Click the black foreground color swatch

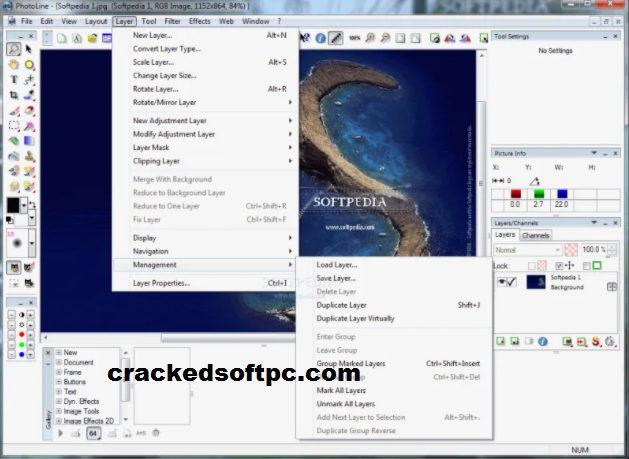(13, 205)
